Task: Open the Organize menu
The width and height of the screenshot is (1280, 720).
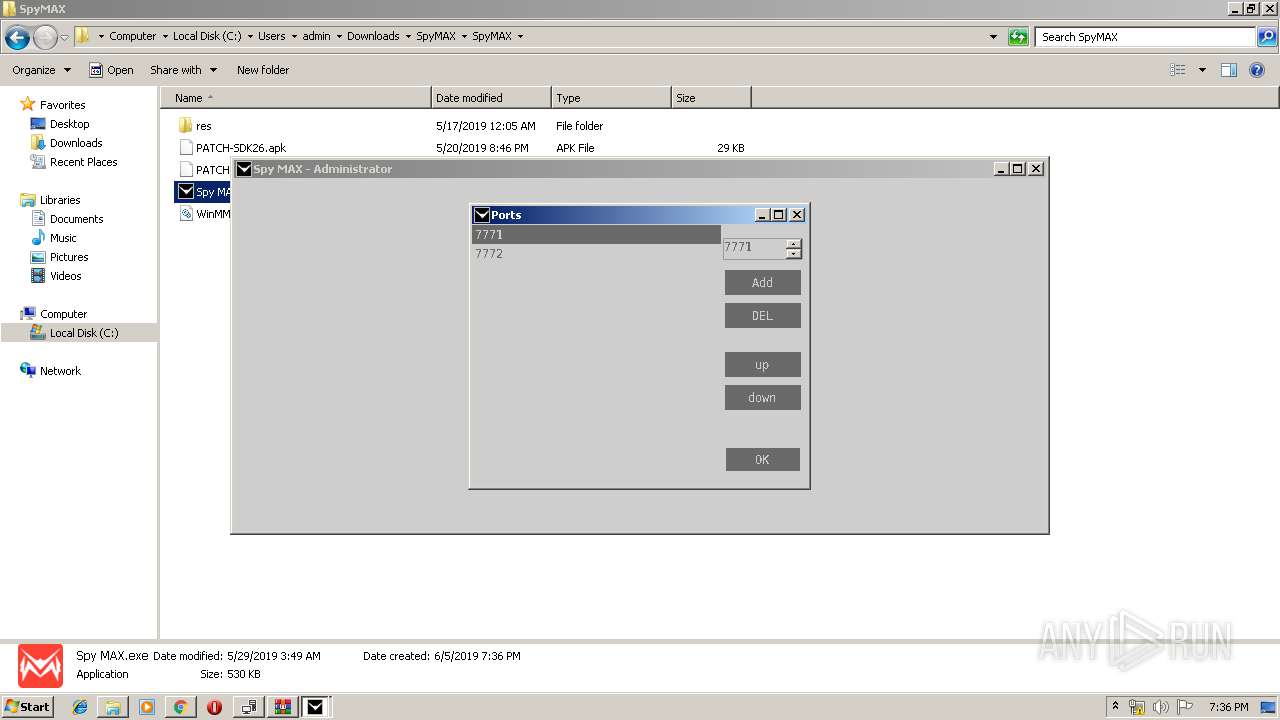Action: coord(41,70)
